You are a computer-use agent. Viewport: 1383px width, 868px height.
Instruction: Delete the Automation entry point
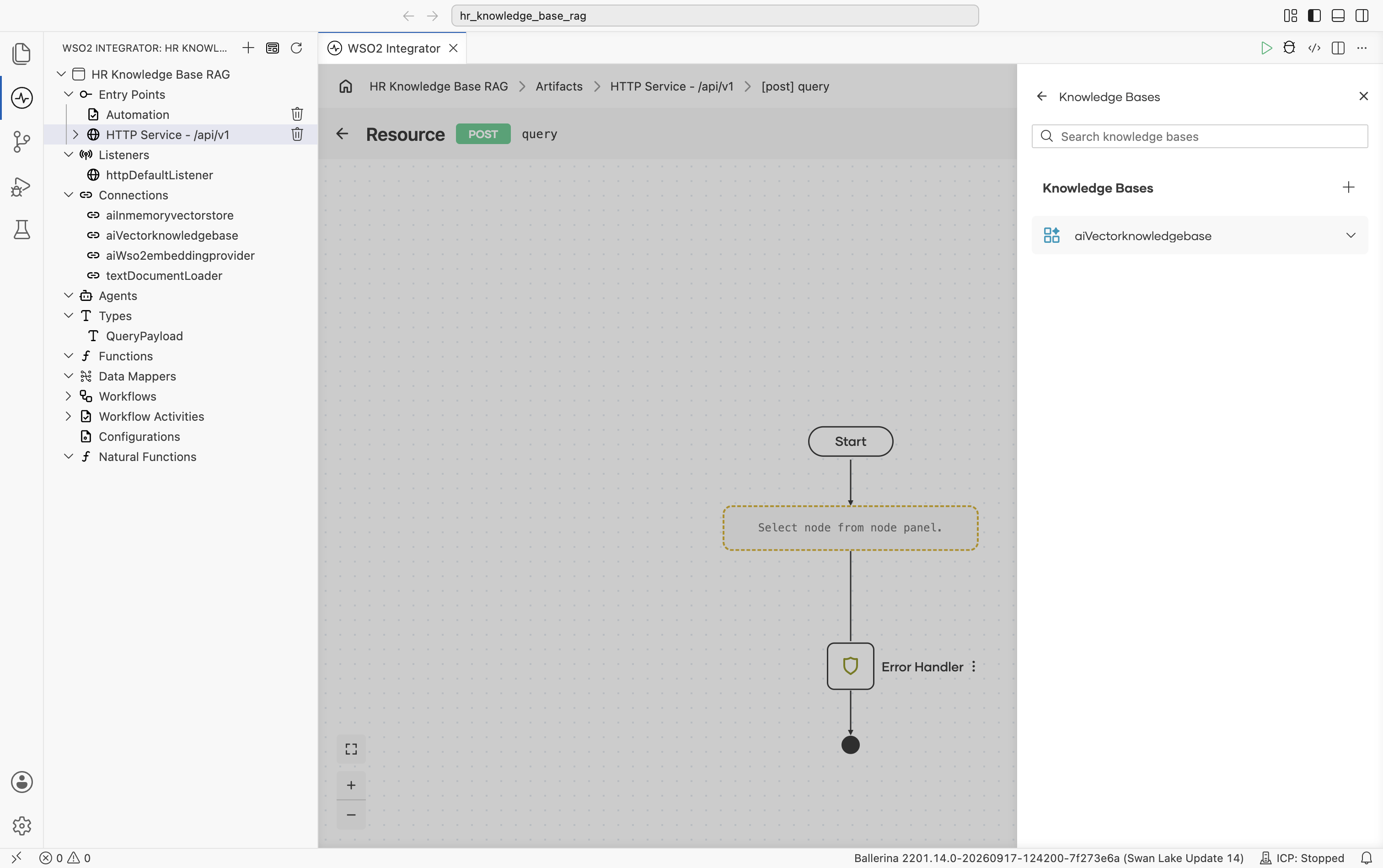(297, 114)
